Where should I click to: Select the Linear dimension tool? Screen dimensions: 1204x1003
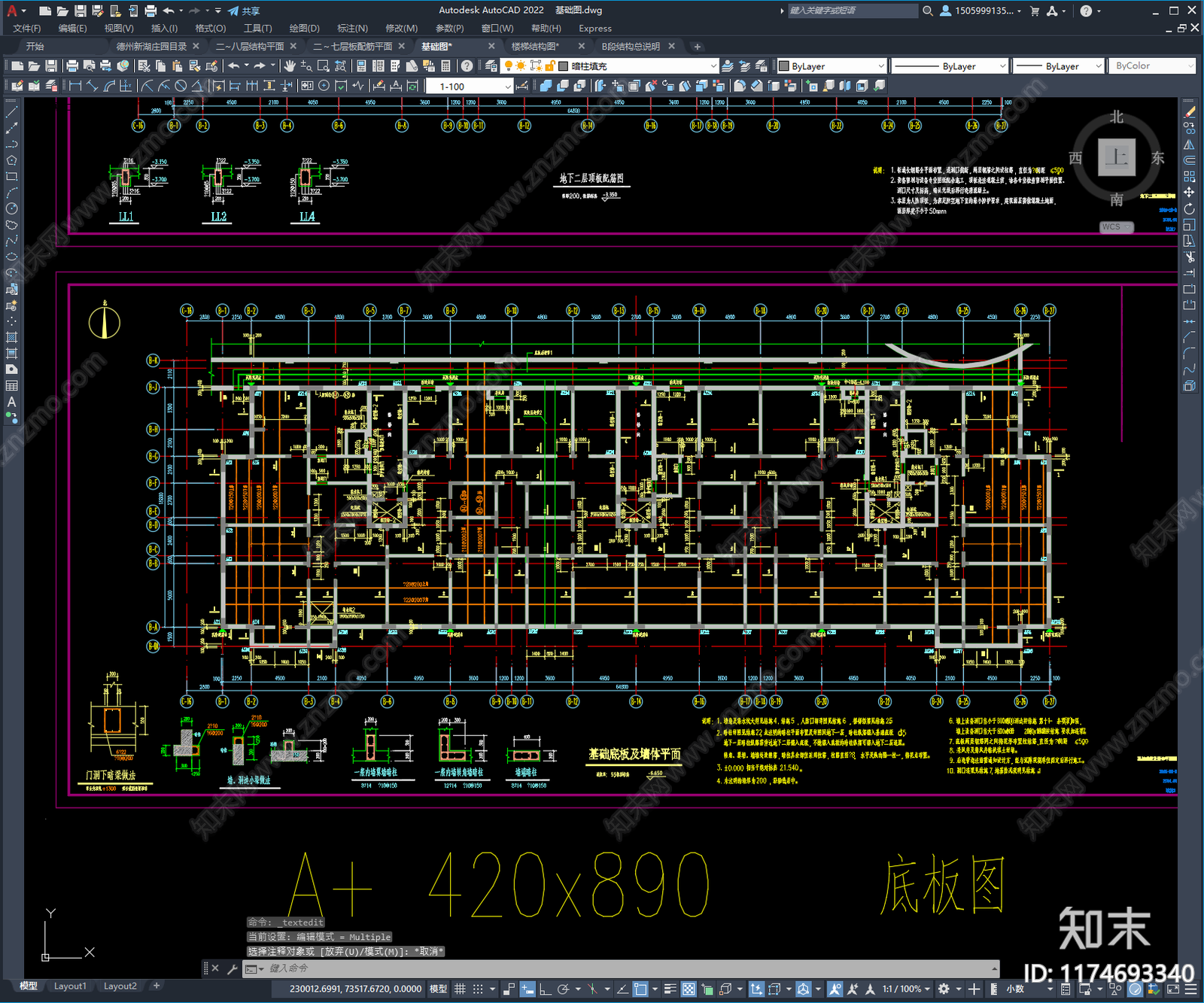coord(75,86)
